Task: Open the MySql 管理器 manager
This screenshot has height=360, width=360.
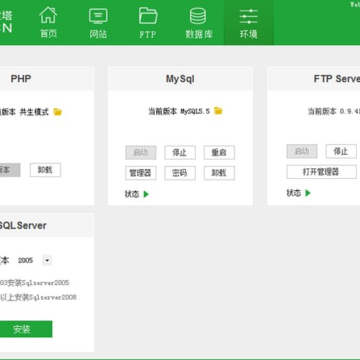Action: (140, 173)
